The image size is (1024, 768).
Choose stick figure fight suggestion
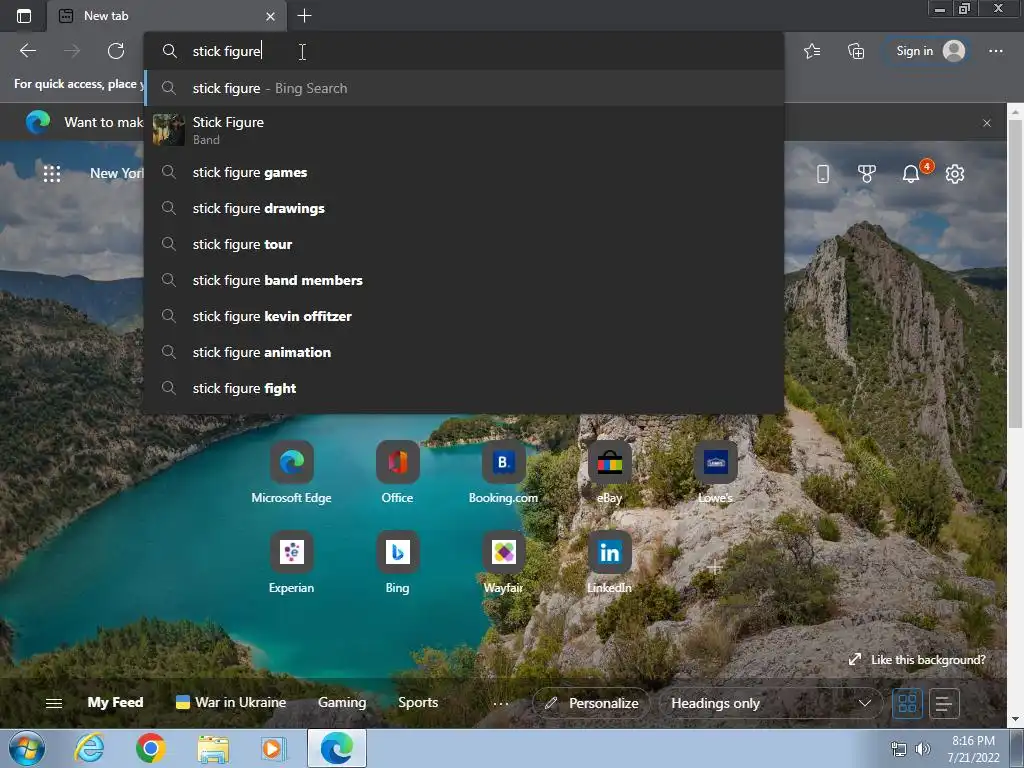pyautogui.click(x=464, y=388)
